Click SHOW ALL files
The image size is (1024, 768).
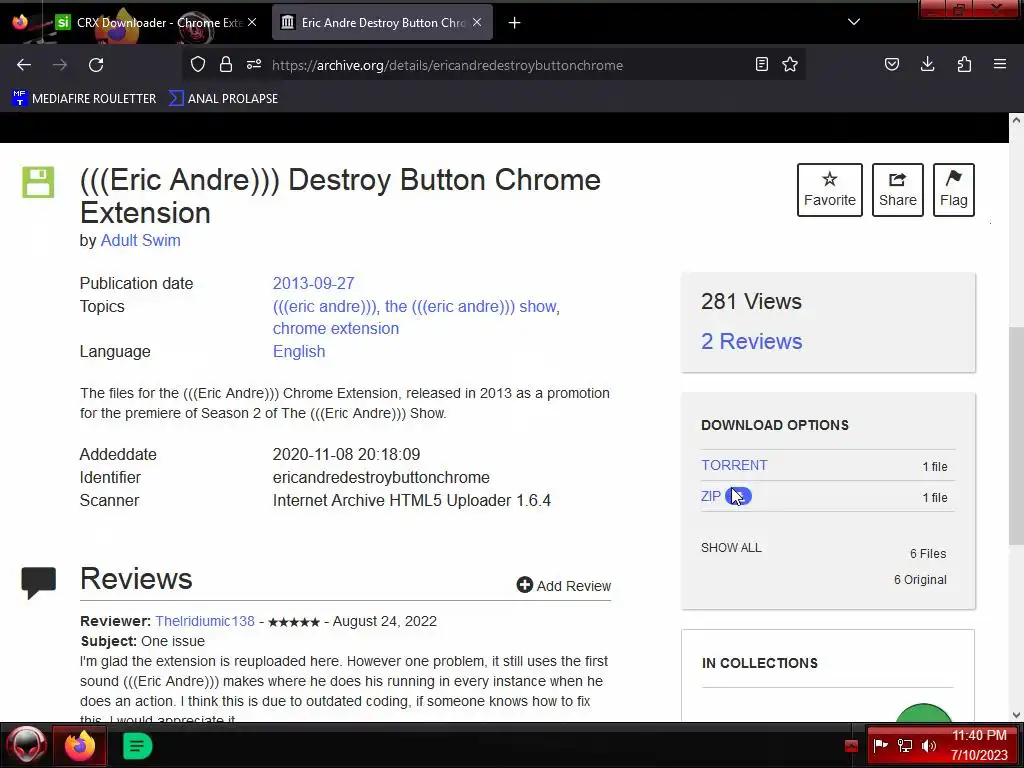pyautogui.click(x=731, y=548)
